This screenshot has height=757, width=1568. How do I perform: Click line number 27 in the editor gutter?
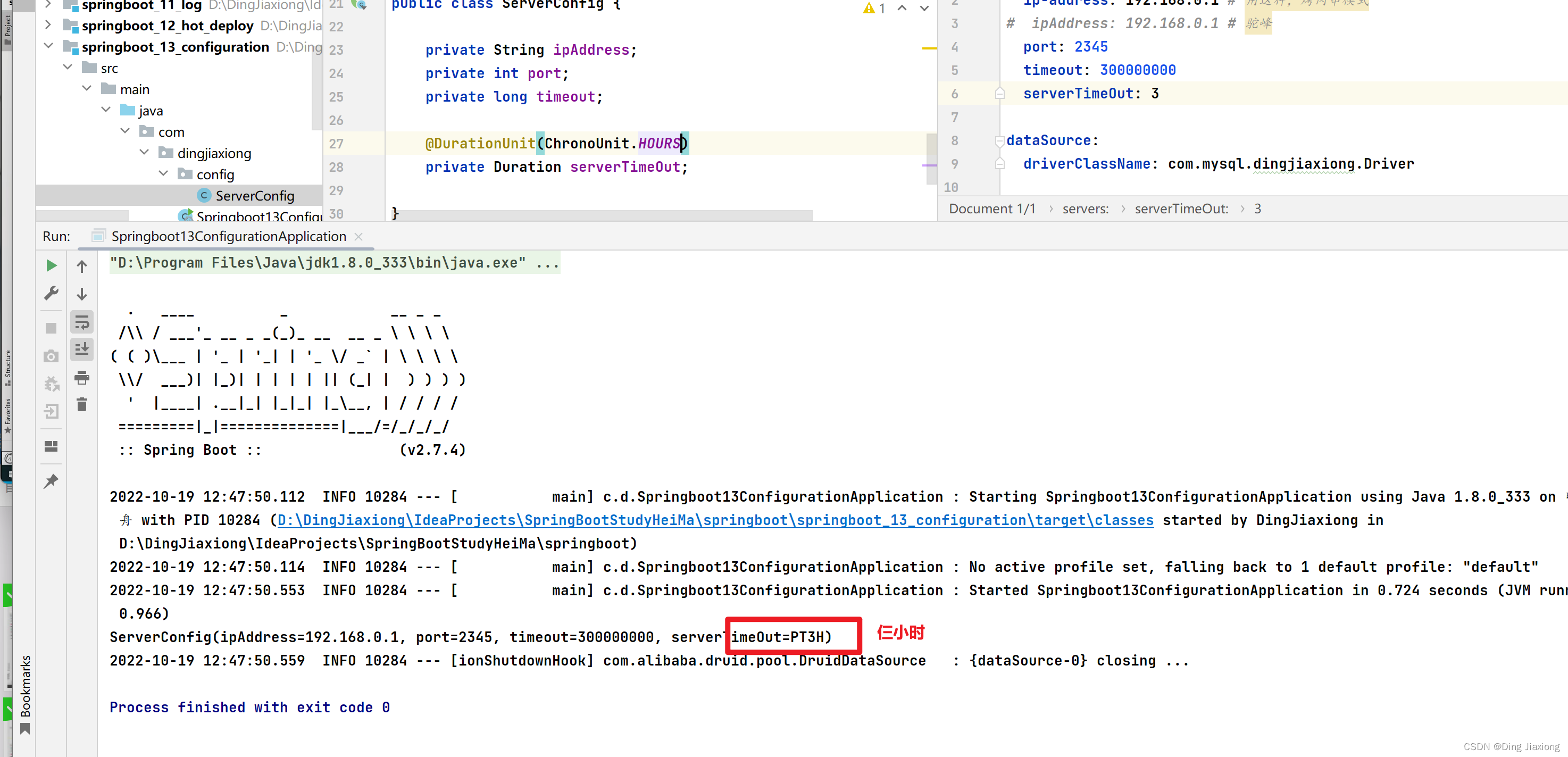click(x=336, y=144)
